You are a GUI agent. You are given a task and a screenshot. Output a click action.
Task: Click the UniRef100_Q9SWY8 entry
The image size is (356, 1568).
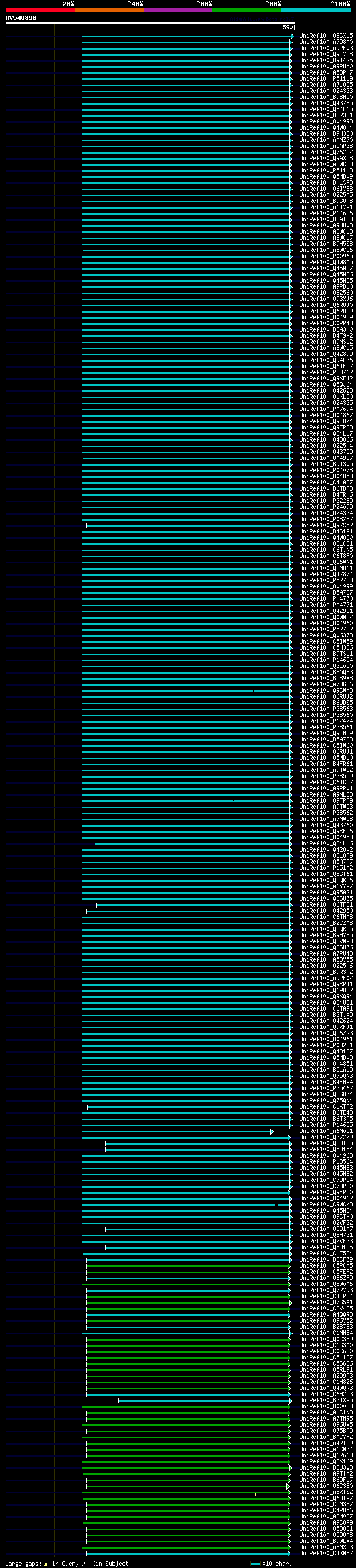[325, 691]
